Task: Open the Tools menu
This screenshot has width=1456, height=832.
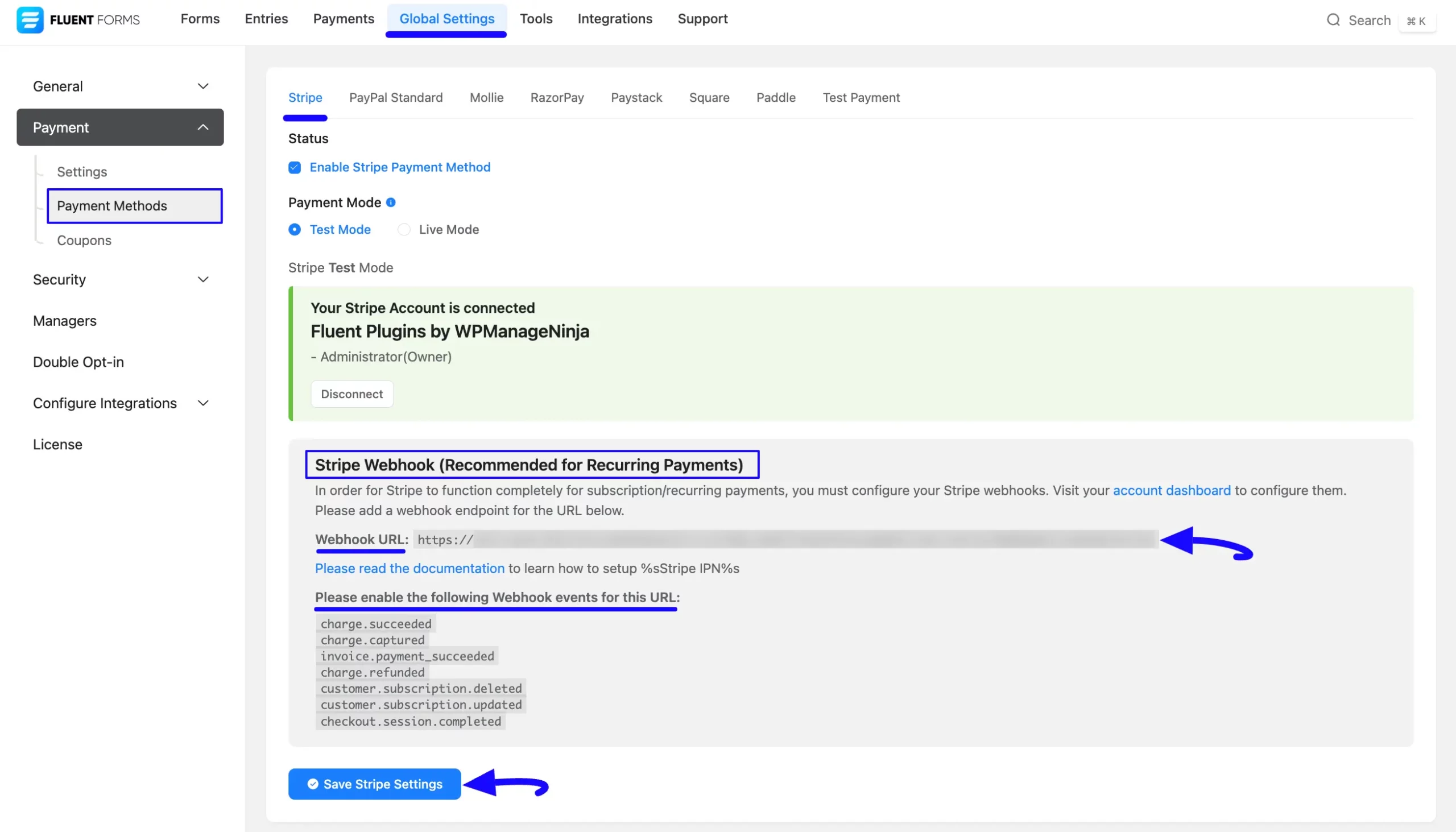Action: tap(536, 19)
